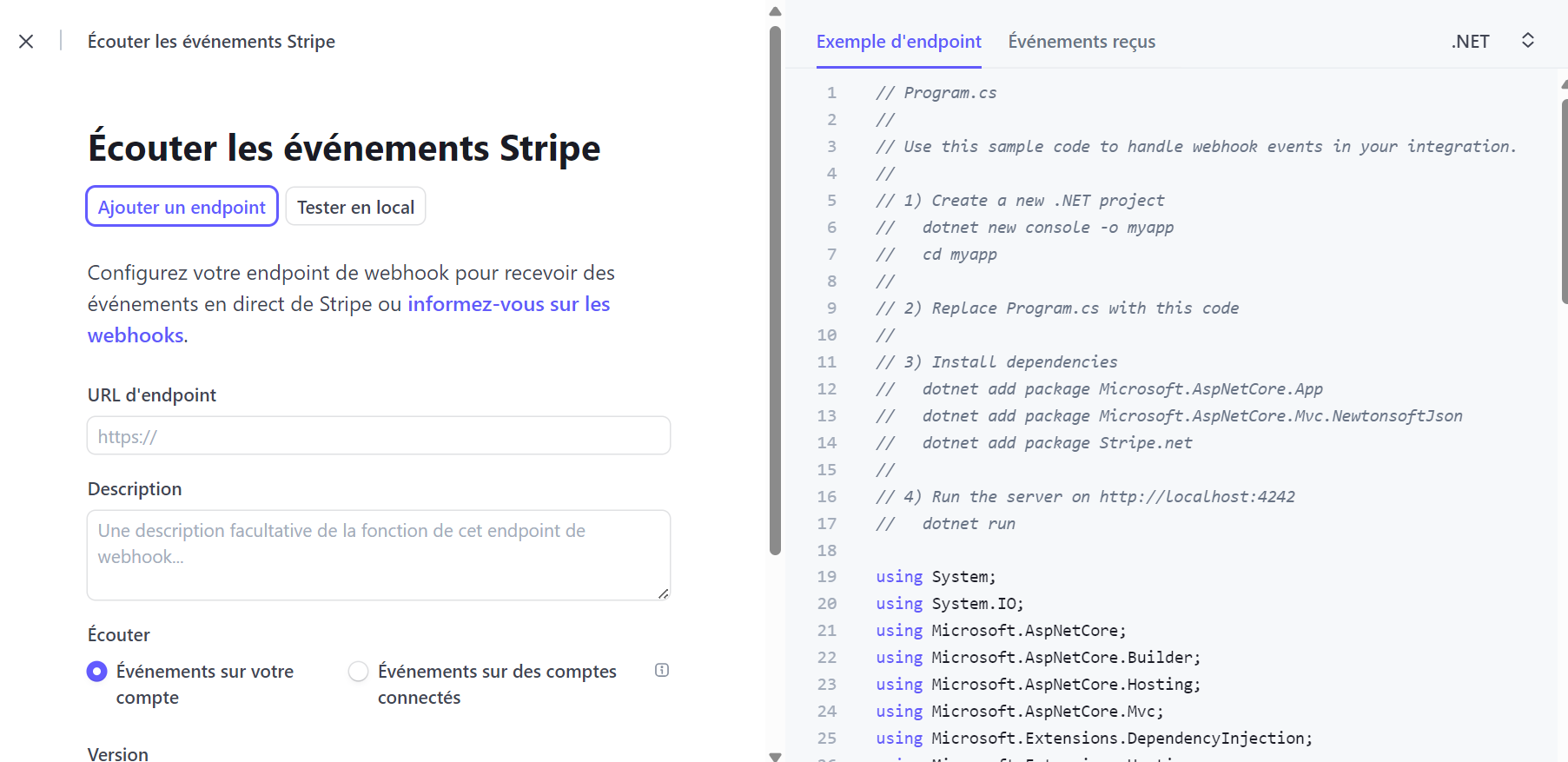Switch to the Exemple d'endpoint tab
This screenshot has height=762, width=1568.
coord(898,42)
